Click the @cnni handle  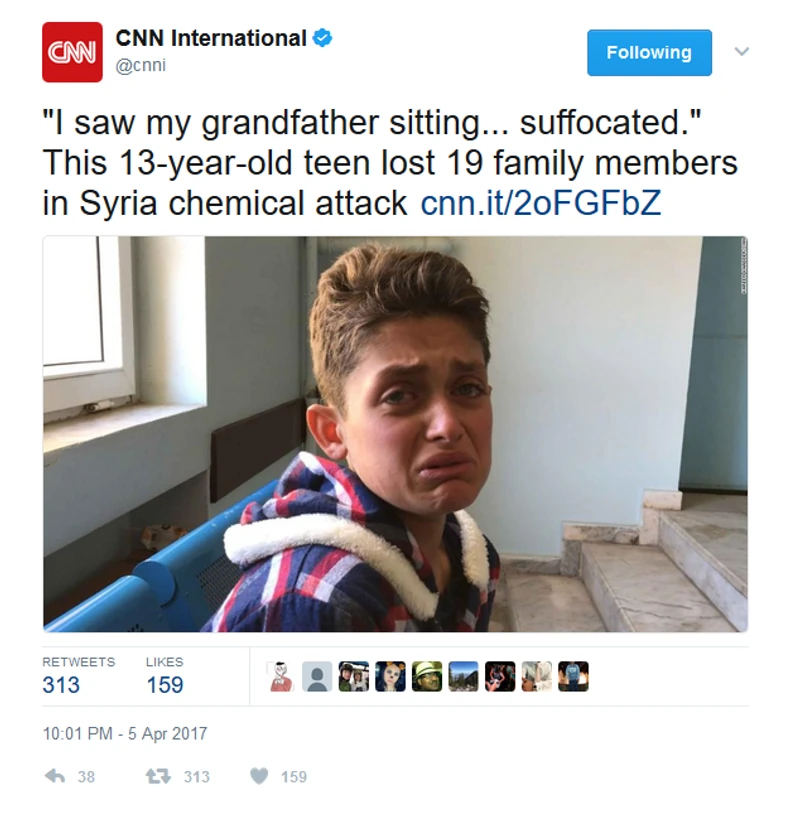pos(141,65)
